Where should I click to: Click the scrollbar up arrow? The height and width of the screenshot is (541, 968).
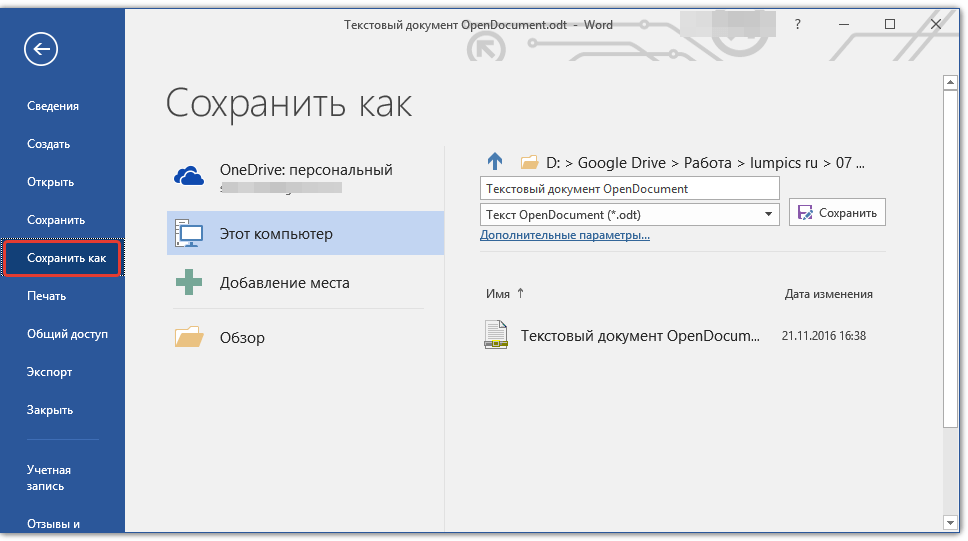point(950,83)
